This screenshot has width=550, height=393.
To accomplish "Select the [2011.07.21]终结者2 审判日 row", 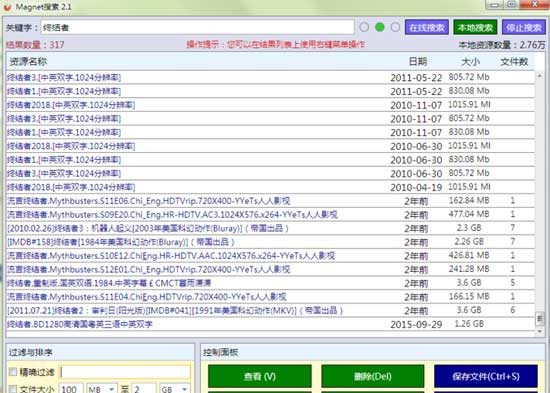I will 270,310.
